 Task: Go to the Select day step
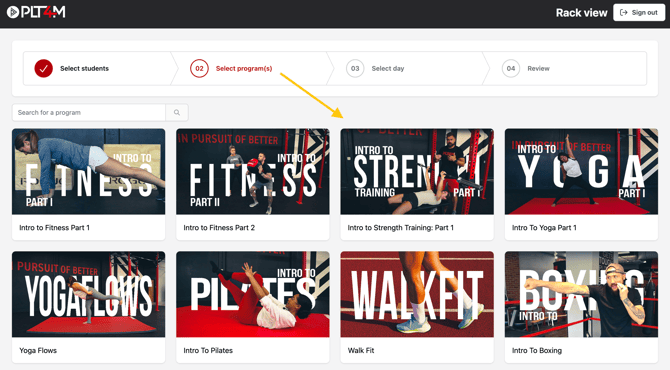tap(388, 68)
